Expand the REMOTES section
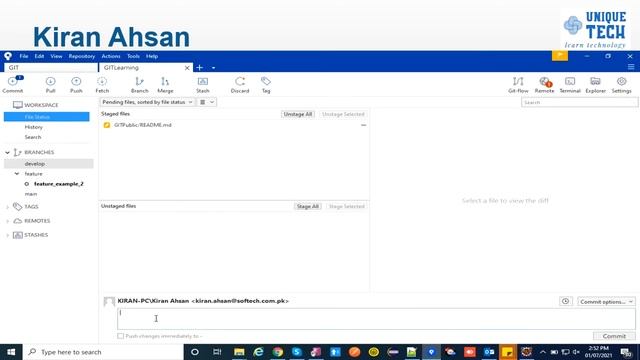This screenshot has height=360, width=640. 7,221
